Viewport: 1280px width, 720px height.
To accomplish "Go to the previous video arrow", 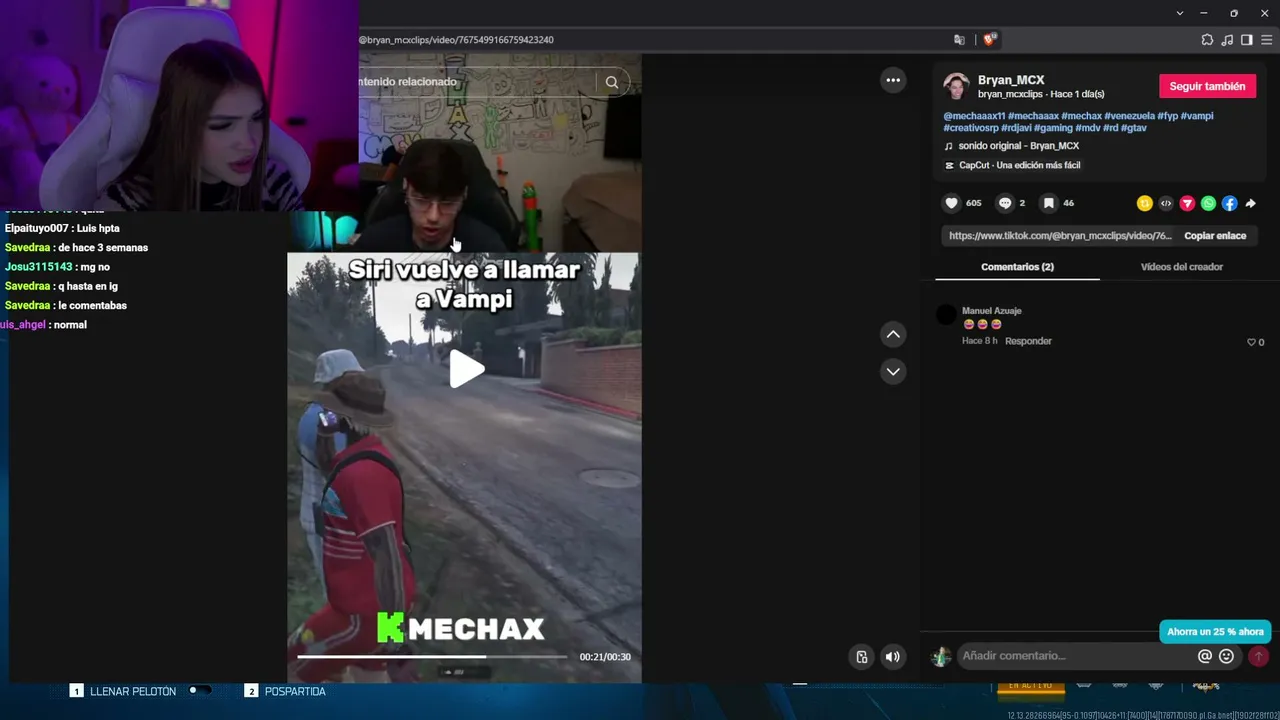I will point(893,334).
